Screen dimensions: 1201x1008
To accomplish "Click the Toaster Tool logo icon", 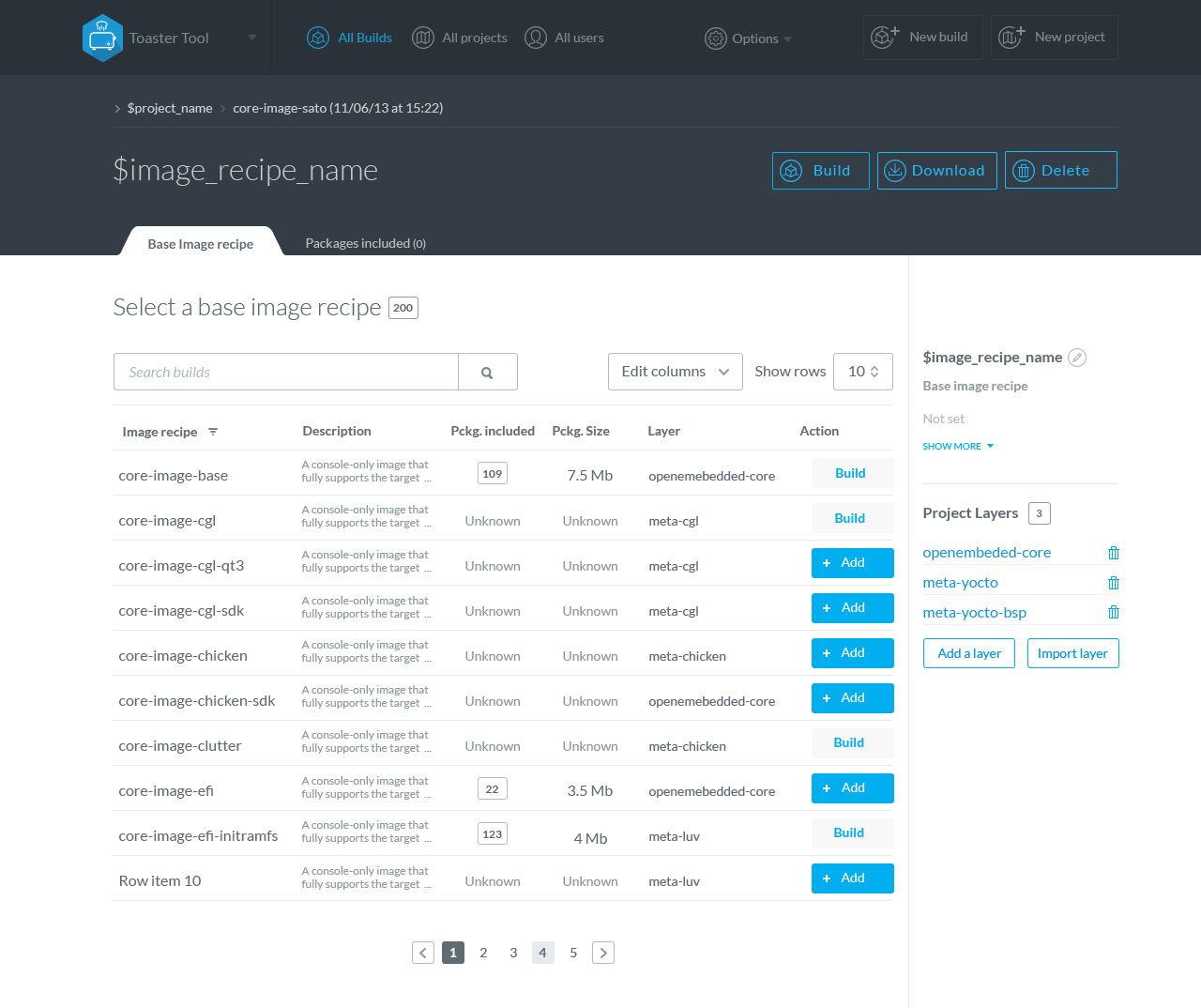I will tap(102, 38).
